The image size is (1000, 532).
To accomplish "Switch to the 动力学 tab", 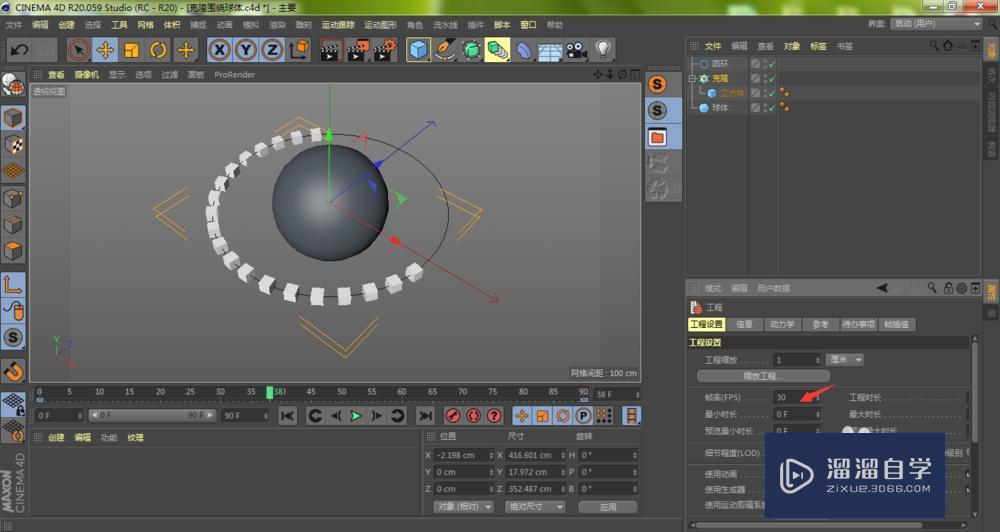I will pos(782,324).
